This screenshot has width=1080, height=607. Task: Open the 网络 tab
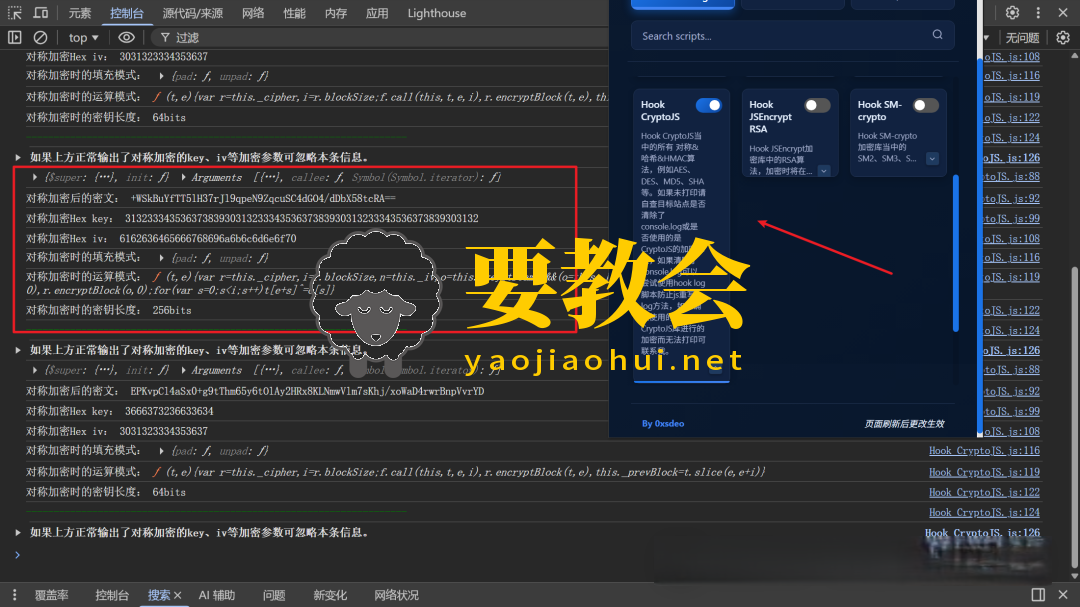coord(253,13)
